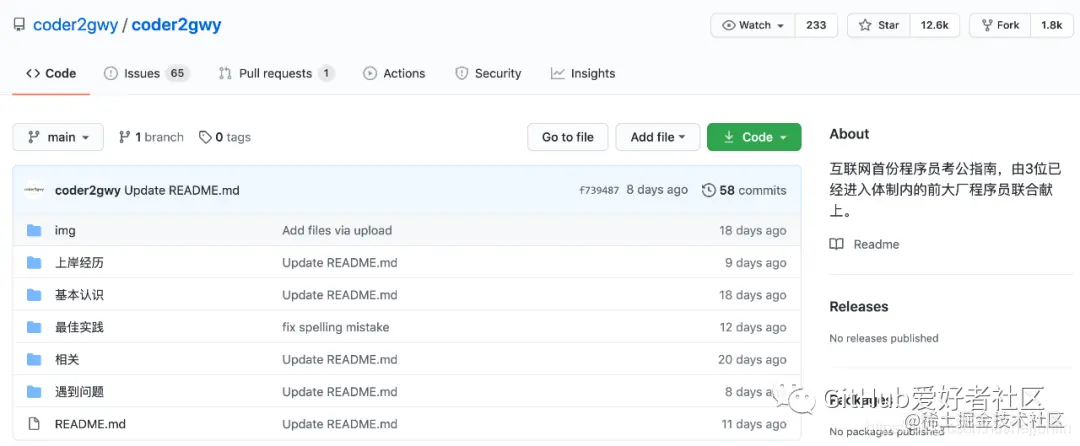Viewport: 1080px width, 446px height.
Task: Open the Insights tab
Action: pos(583,74)
